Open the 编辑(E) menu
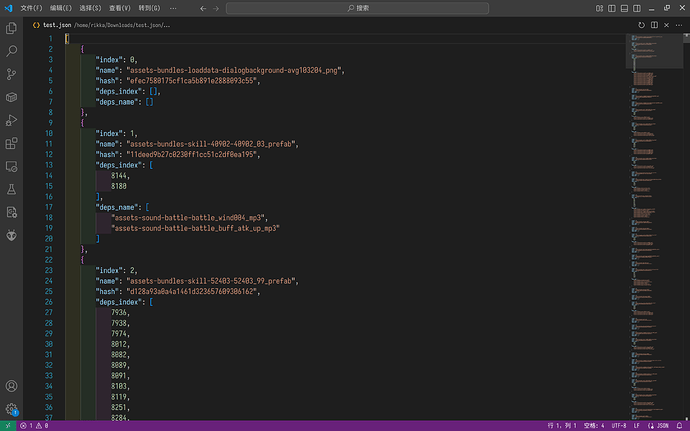The height and width of the screenshot is (431, 690). coord(61,8)
